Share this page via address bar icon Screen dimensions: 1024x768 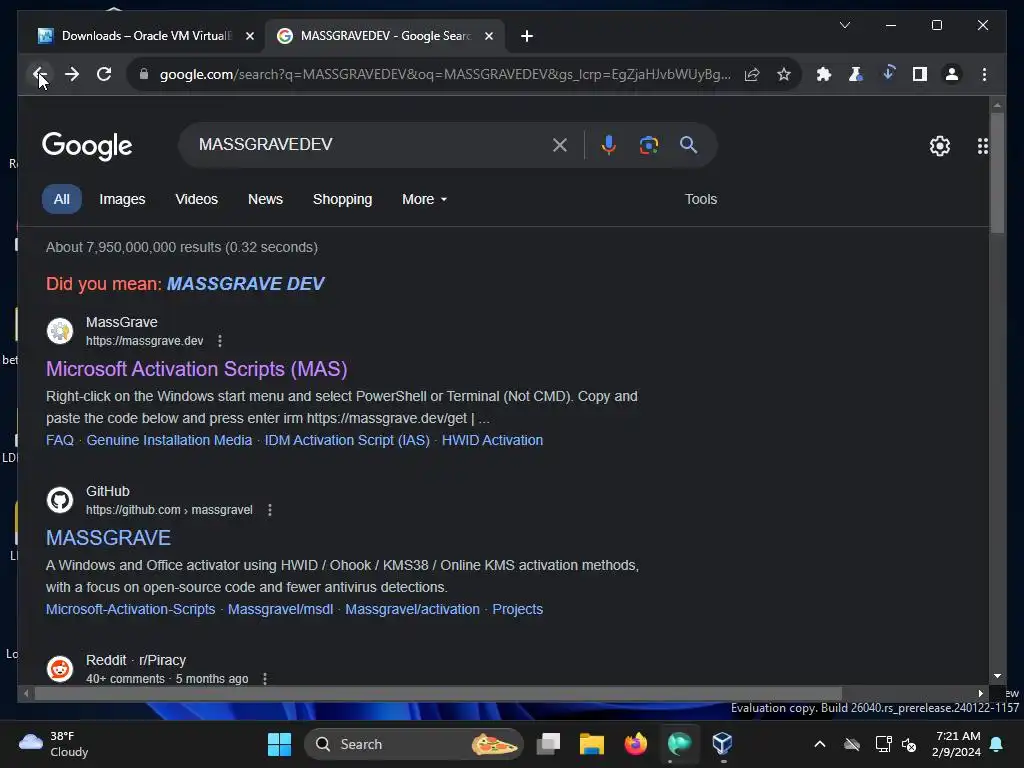(x=752, y=74)
